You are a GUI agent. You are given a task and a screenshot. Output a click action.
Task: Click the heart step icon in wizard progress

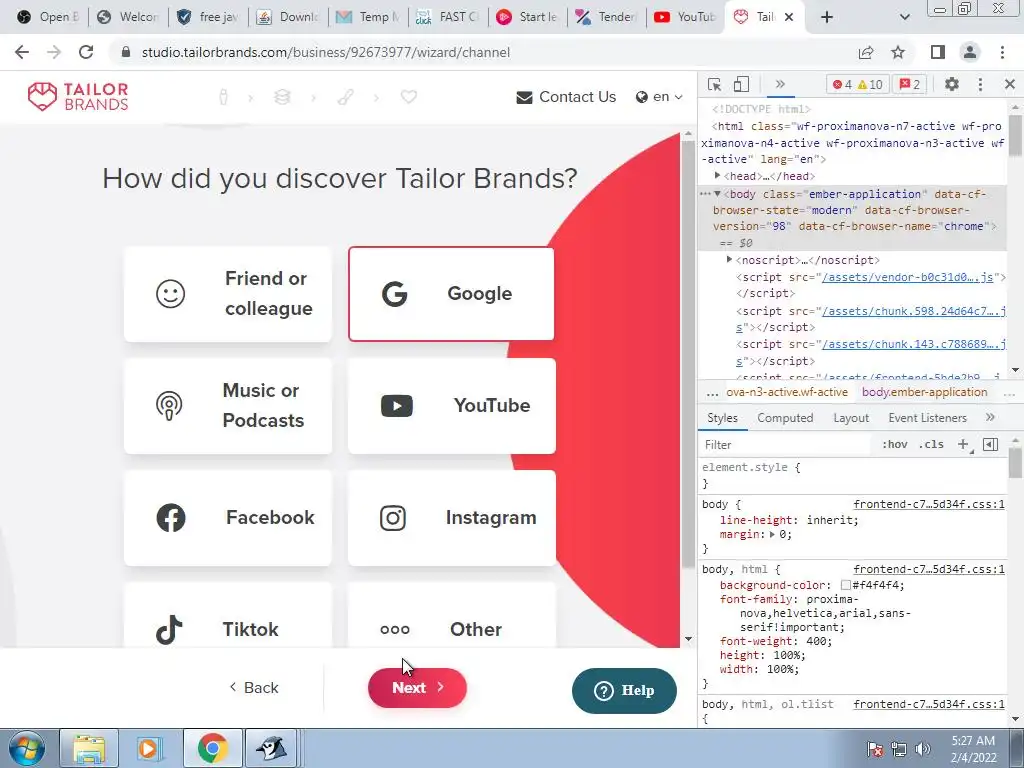pyautogui.click(x=409, y=97)
